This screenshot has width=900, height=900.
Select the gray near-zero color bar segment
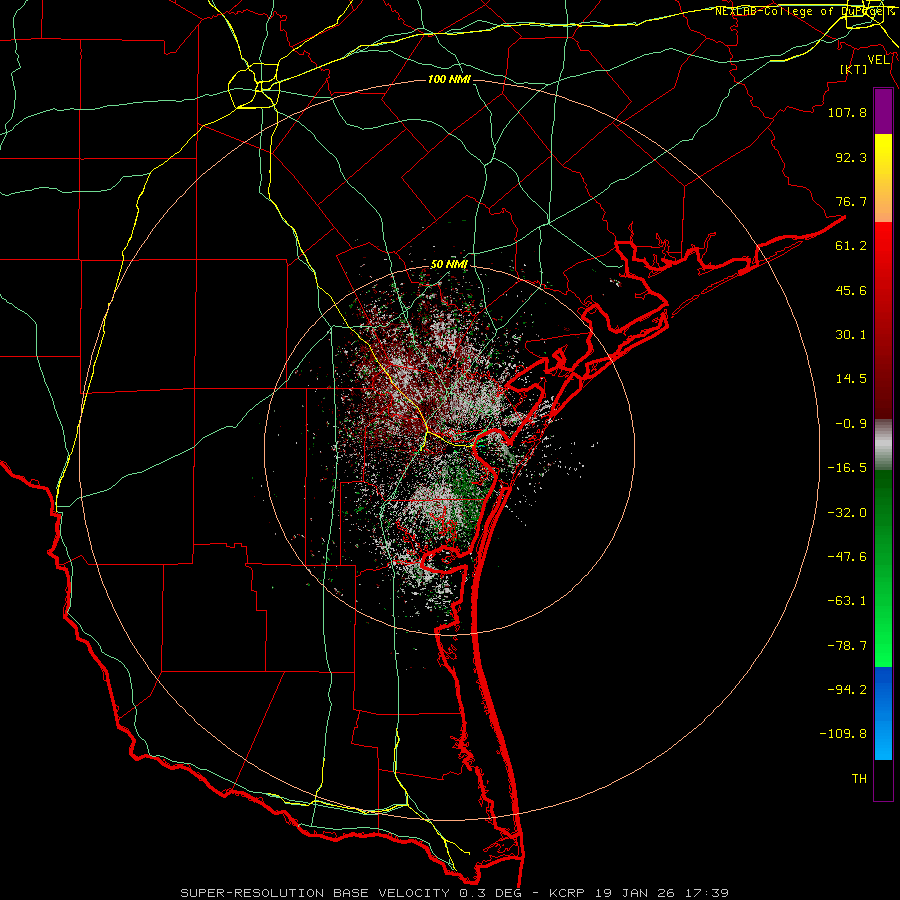tap(883, 445)
